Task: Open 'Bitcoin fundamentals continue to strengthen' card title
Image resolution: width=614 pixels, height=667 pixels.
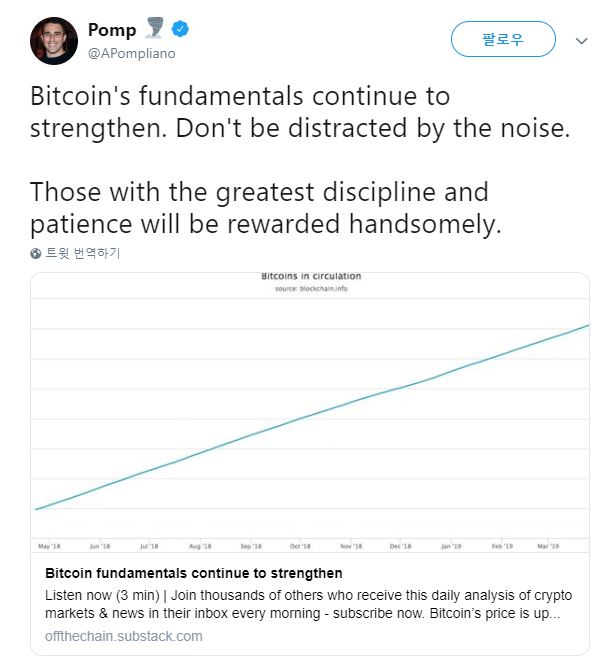Action: click(194, 573)
